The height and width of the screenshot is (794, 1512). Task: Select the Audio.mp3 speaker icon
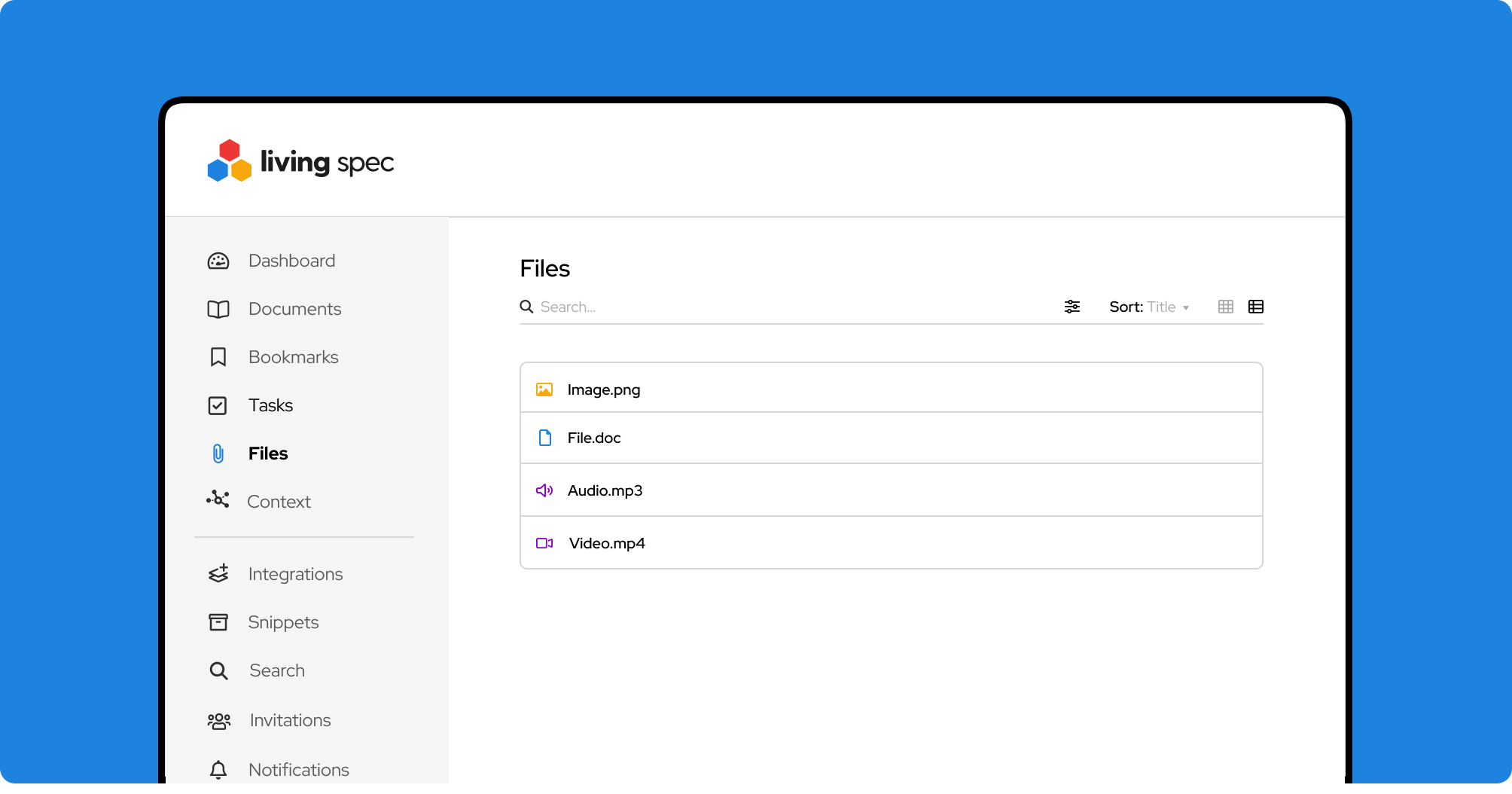544,490
